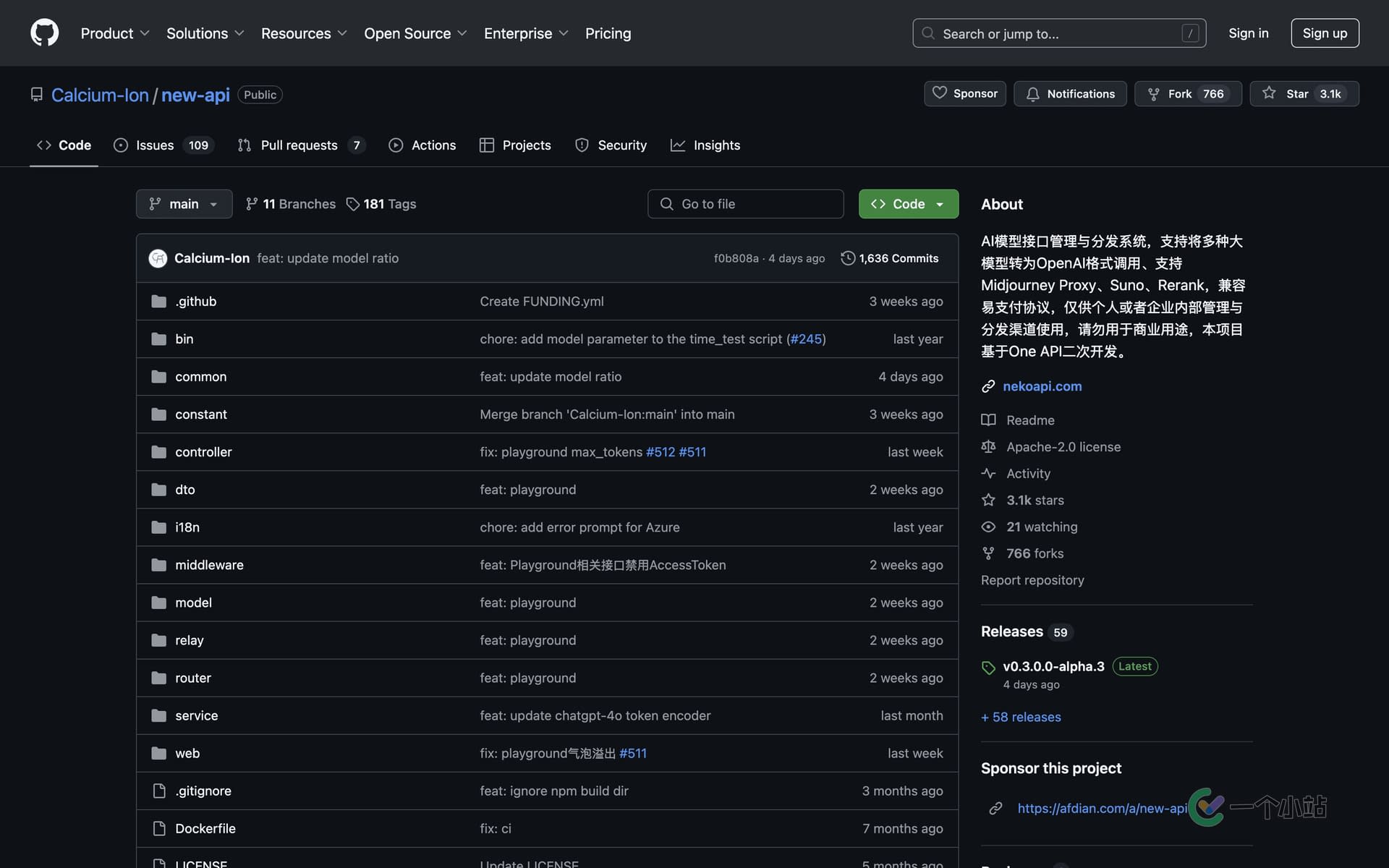This screenshot has height=868, width=1389.
Task: Open the main branch selector
Action: point(184,204)
